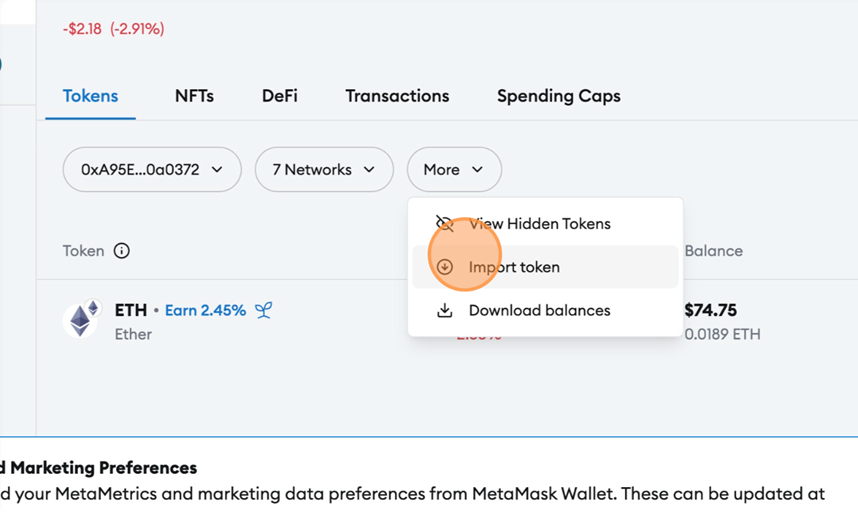Viewport: 858px width, 517px height.
Task: Click the Token column header label
Action: click(83, 251)
